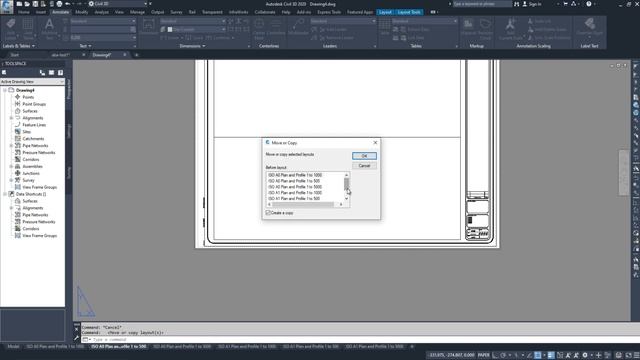Open the dimension style dropdown
Viewport: 640px width, 360px height.
click(192, 21)
